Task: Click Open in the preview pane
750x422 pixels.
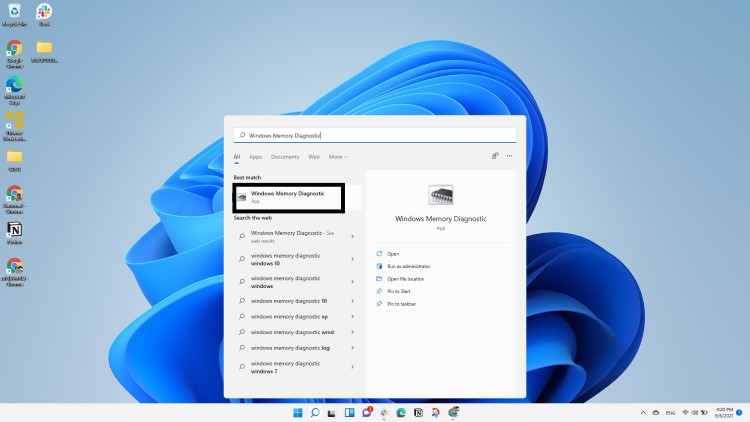Action: (x=393, y=254)
